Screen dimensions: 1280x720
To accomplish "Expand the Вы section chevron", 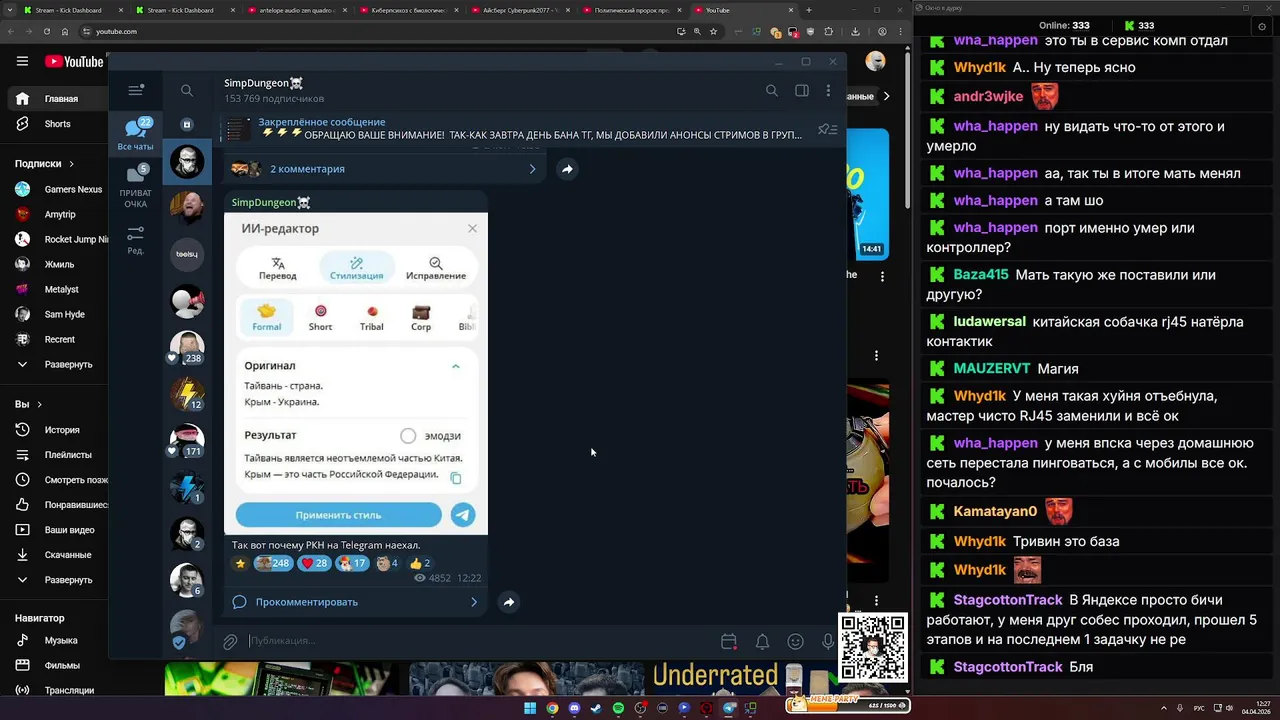I will (x=39, y=405).
